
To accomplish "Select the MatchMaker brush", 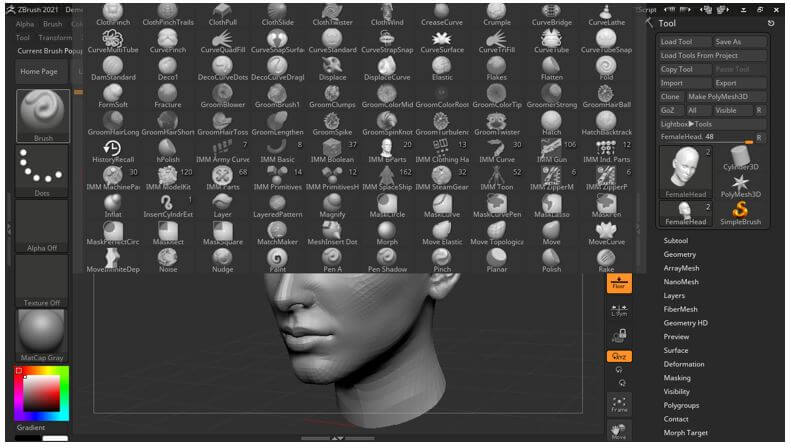I will click(x=277, y=233).
